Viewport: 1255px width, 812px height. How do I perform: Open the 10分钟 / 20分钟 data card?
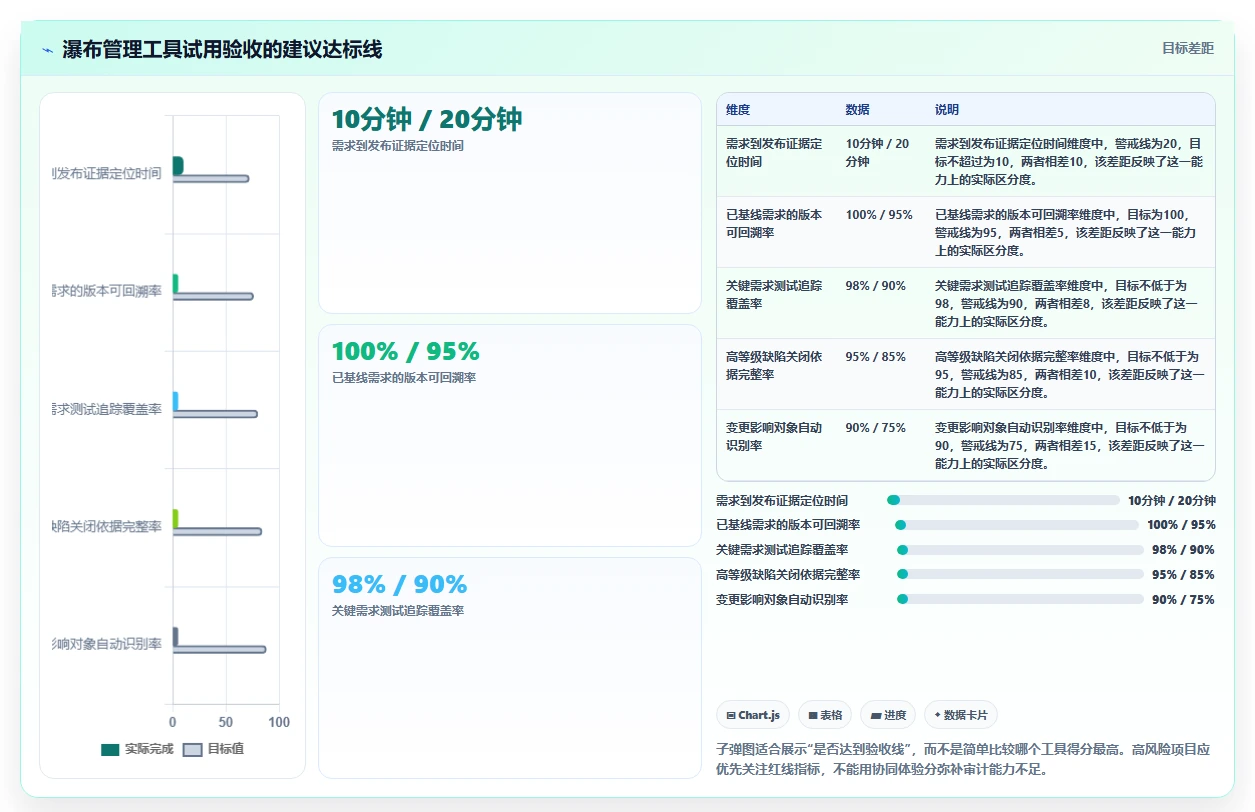[x=510, y=203]
